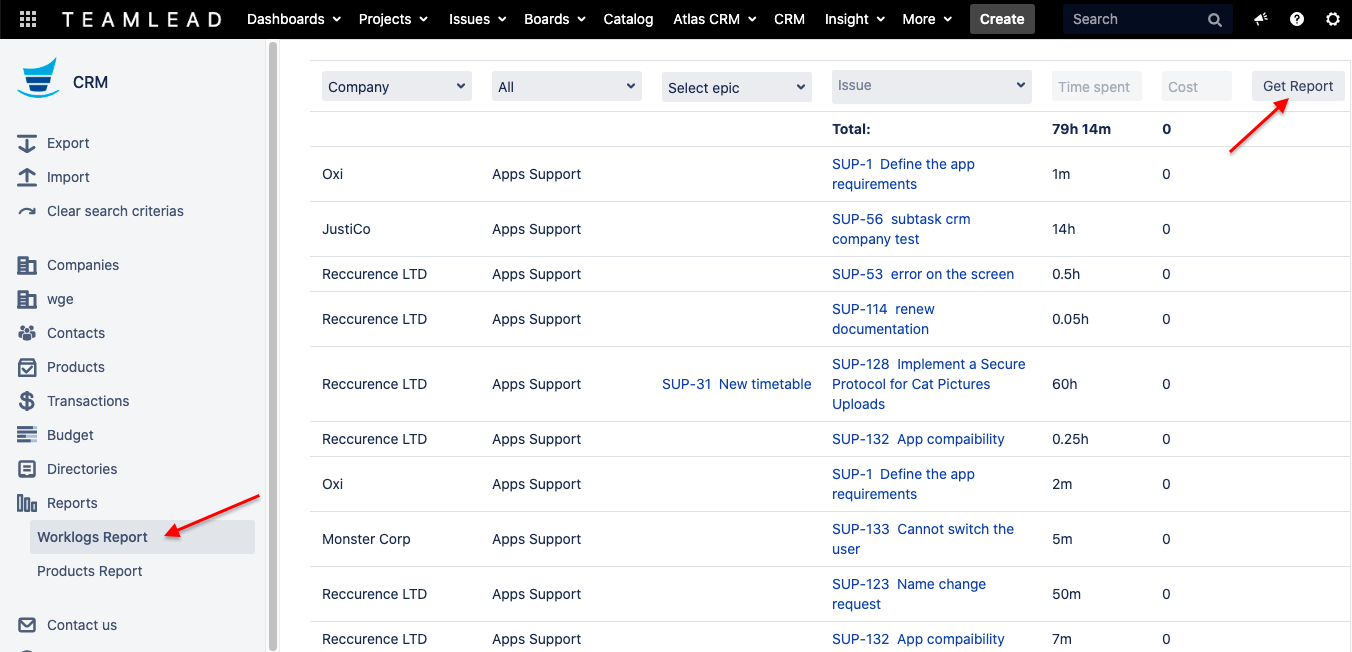Open the settings gear icon
The image size is (1352, 652).
[1332, 19]
